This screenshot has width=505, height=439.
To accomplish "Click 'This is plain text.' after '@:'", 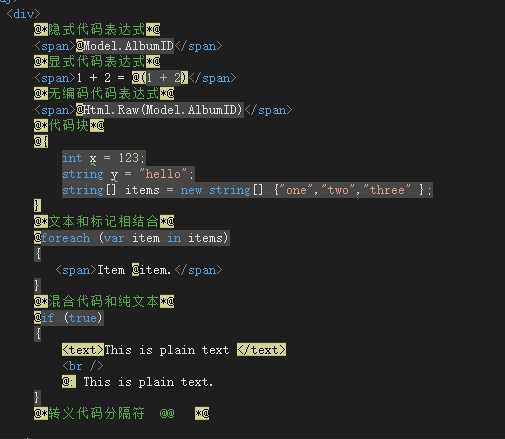I will pyautogui.click(x=148, y=382).
